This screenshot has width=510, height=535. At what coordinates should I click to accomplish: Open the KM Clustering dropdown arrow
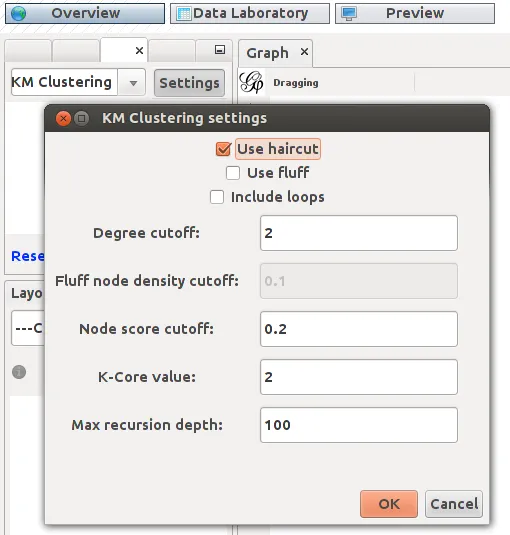133,83
